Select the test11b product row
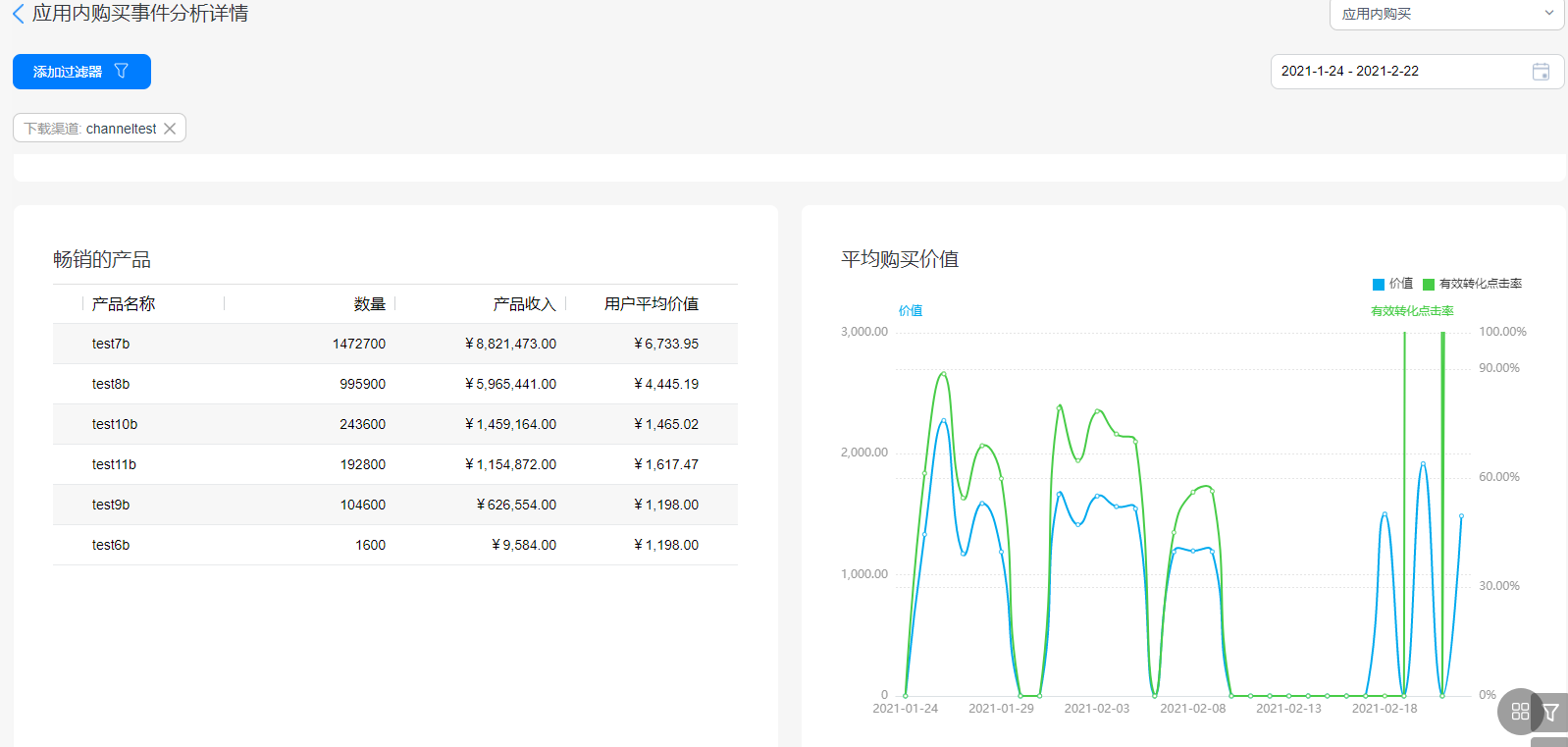This screenshot has height=747, width=1568. [x=395, y=464]
